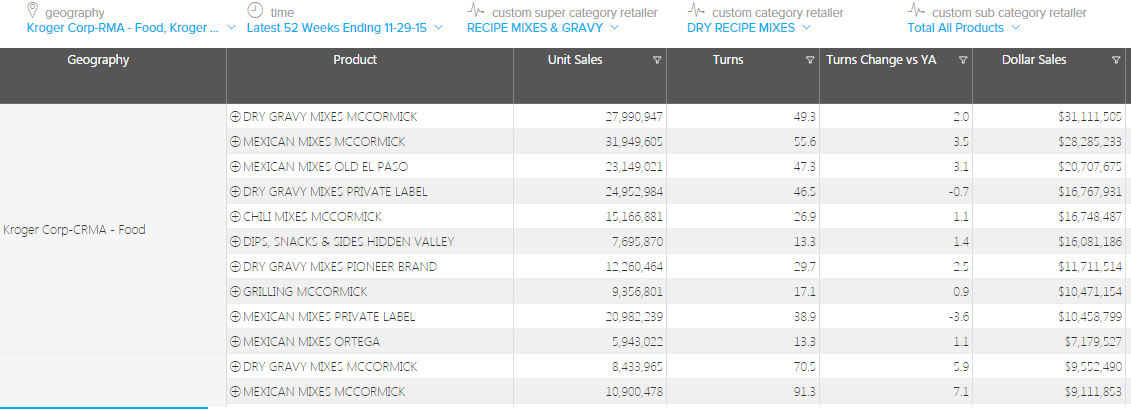This screenshot has width=1131, height=409.
Task: Expand the GRILLING MCCORMICK row
Action: (235, 292)
